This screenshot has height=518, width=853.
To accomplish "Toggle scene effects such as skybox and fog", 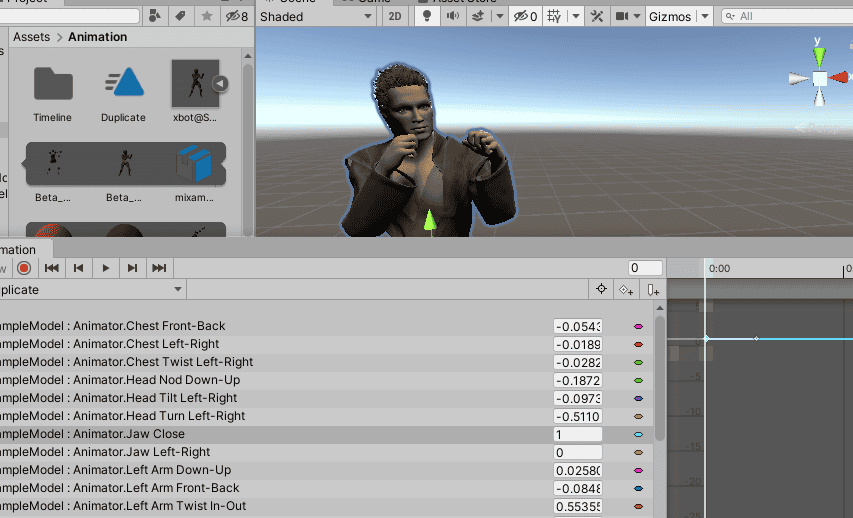I will 478,16.
